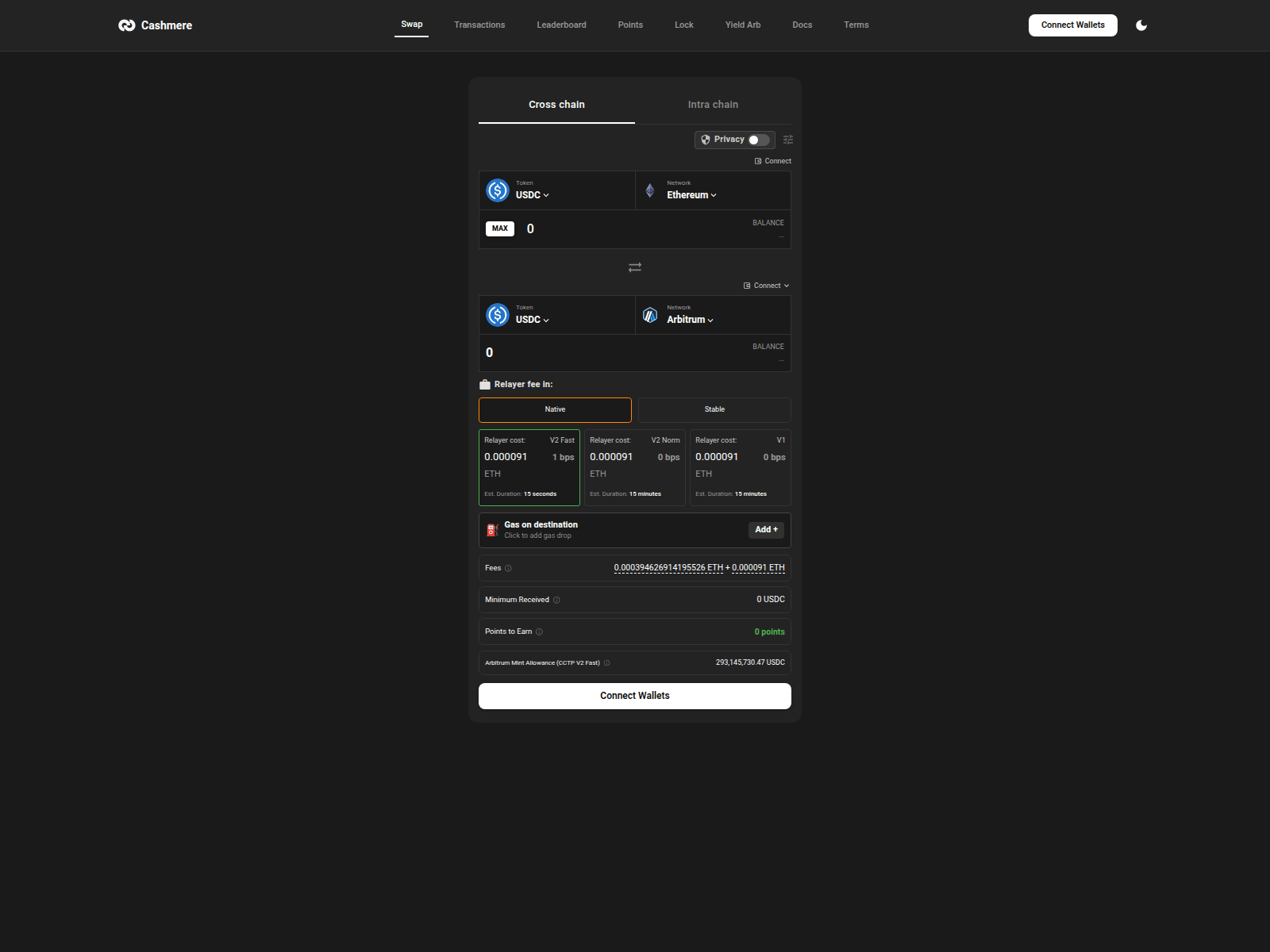The image size is (1270, 952).
Task: Open Transactions page
Action: pos(479,25)
